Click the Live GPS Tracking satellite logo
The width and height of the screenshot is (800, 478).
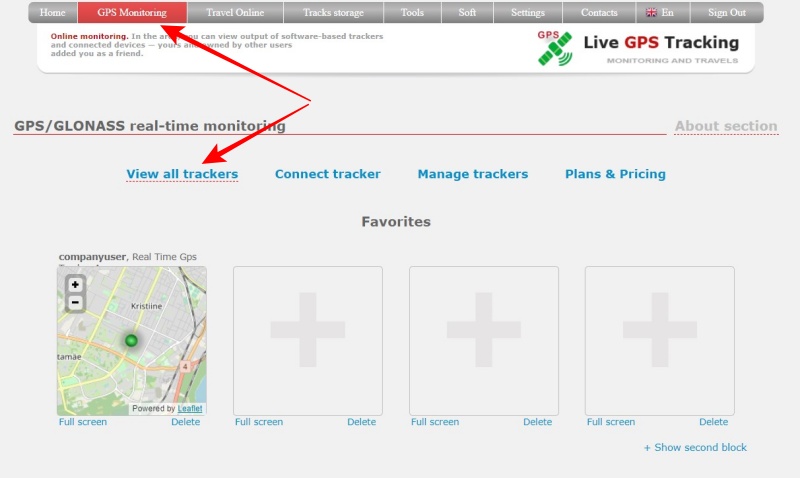pos(555,48)
